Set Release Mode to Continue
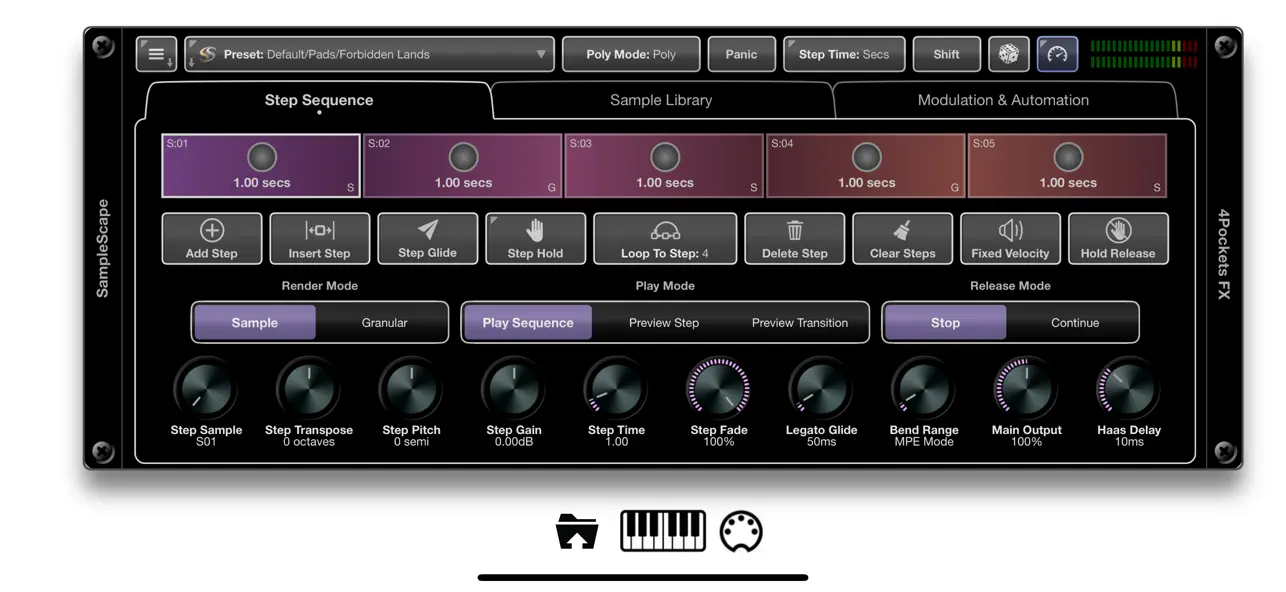This screenshot has height=592, width=1286. [x=1074, y=322]
